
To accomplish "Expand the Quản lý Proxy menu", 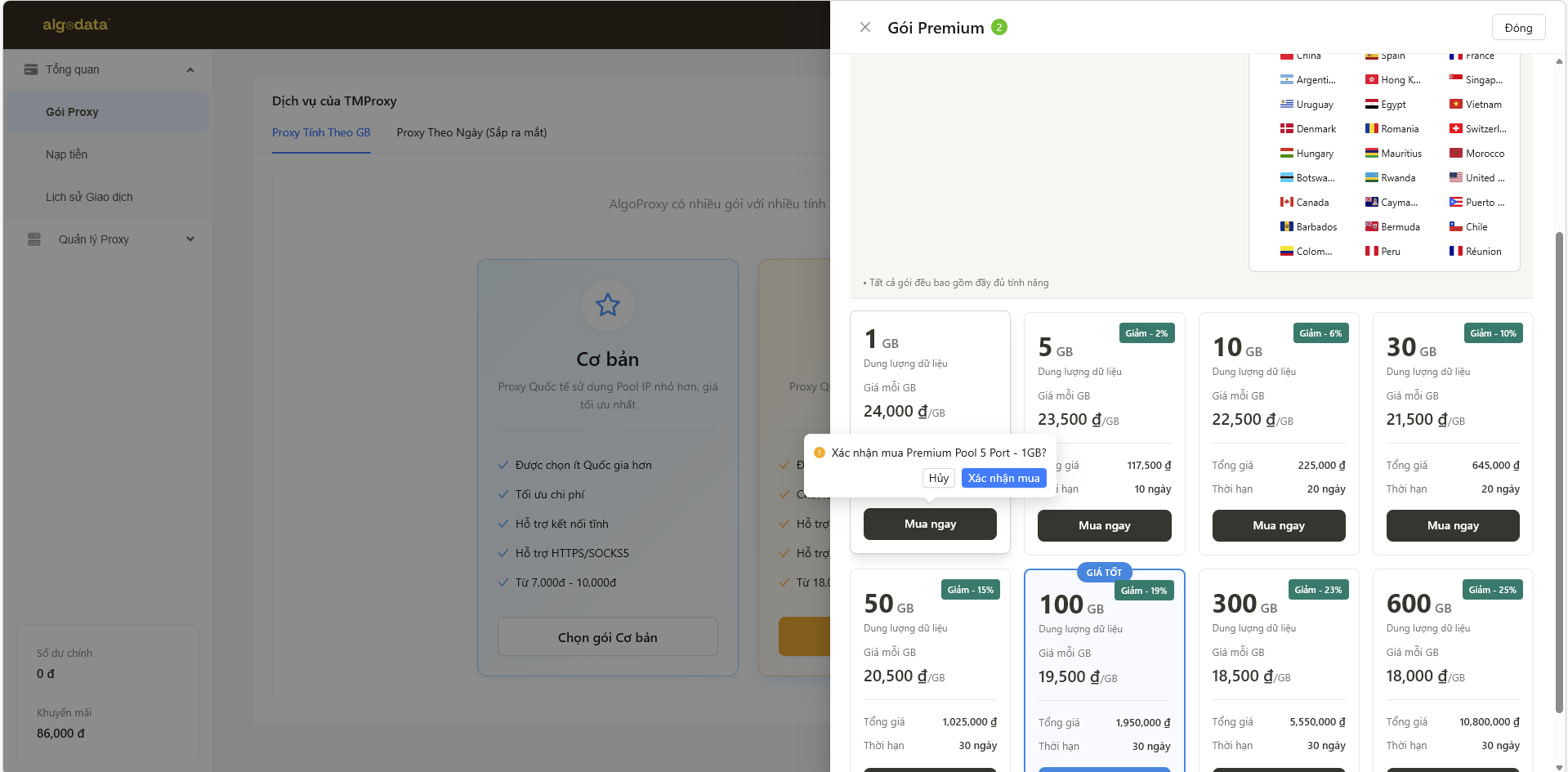I will (x=190, y=239).
